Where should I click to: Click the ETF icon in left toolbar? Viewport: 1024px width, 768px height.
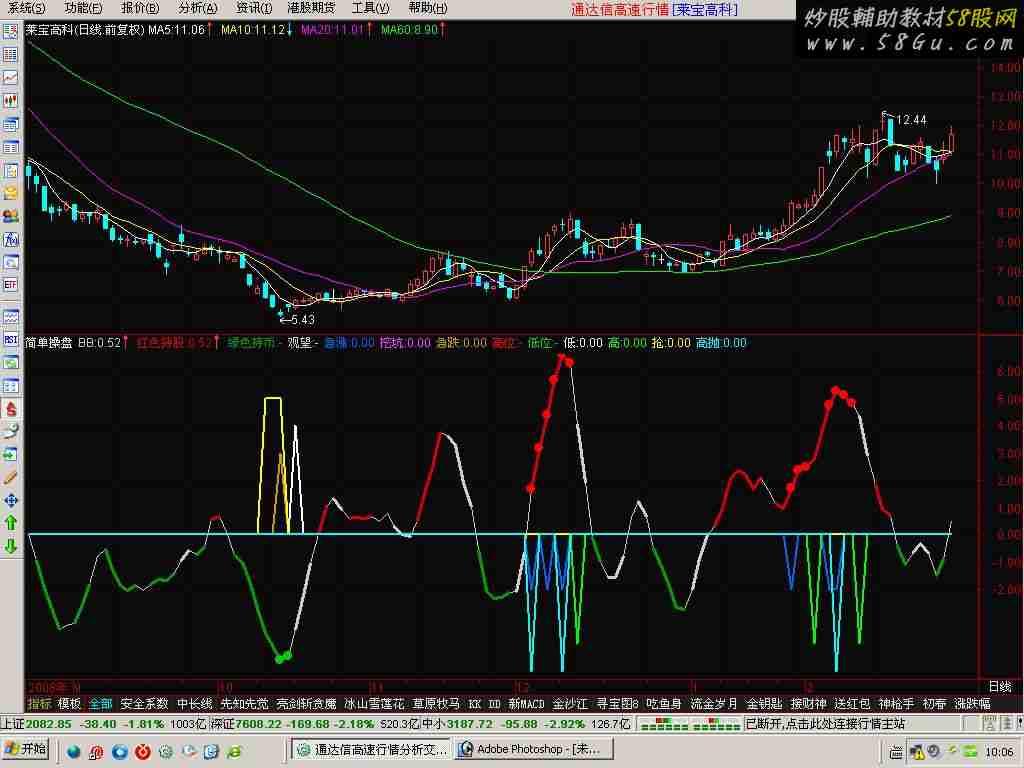[10, 285]
